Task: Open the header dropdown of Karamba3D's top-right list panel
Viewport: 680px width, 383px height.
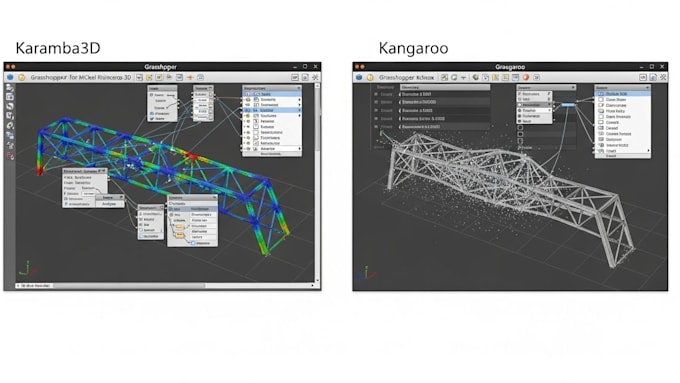Action: (x=298, y=88)
